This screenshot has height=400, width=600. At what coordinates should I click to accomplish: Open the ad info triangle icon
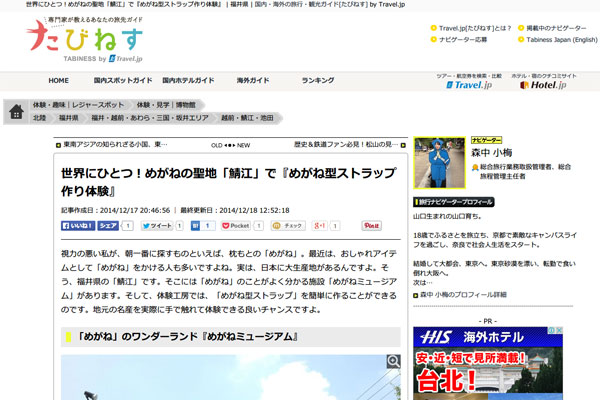click(552, 330)
